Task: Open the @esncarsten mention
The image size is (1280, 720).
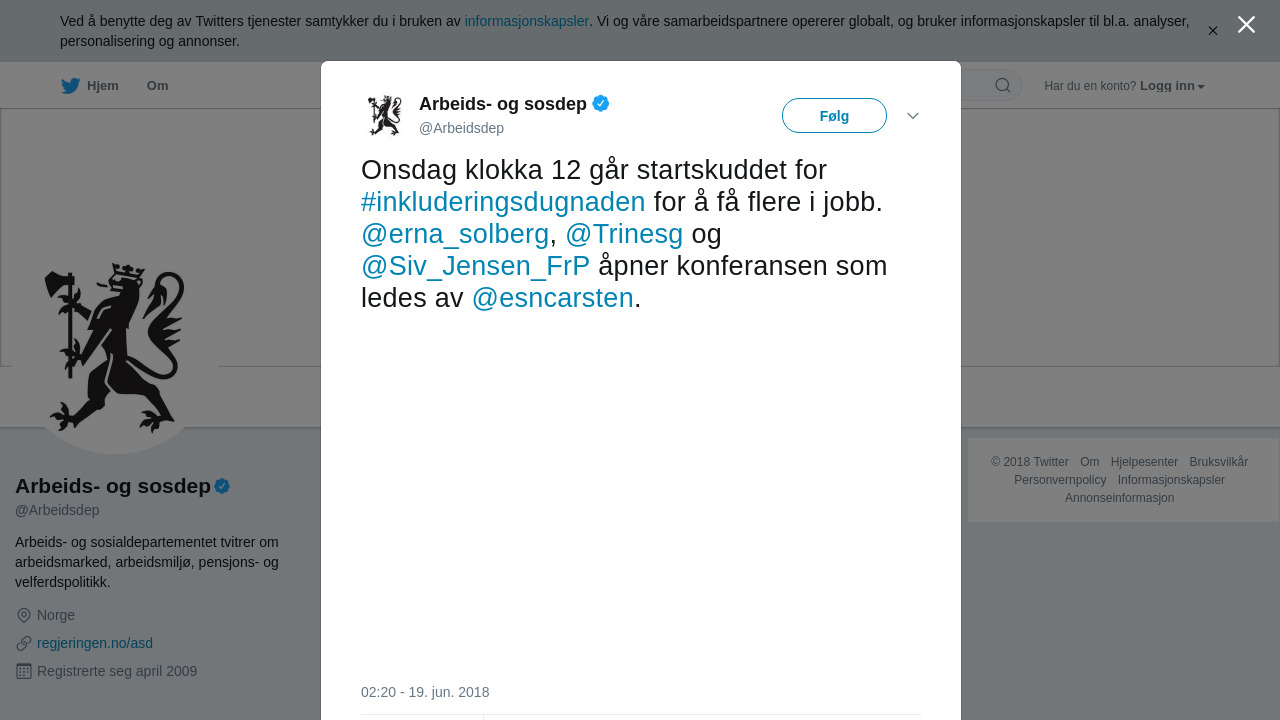Action: pos(553,298)
